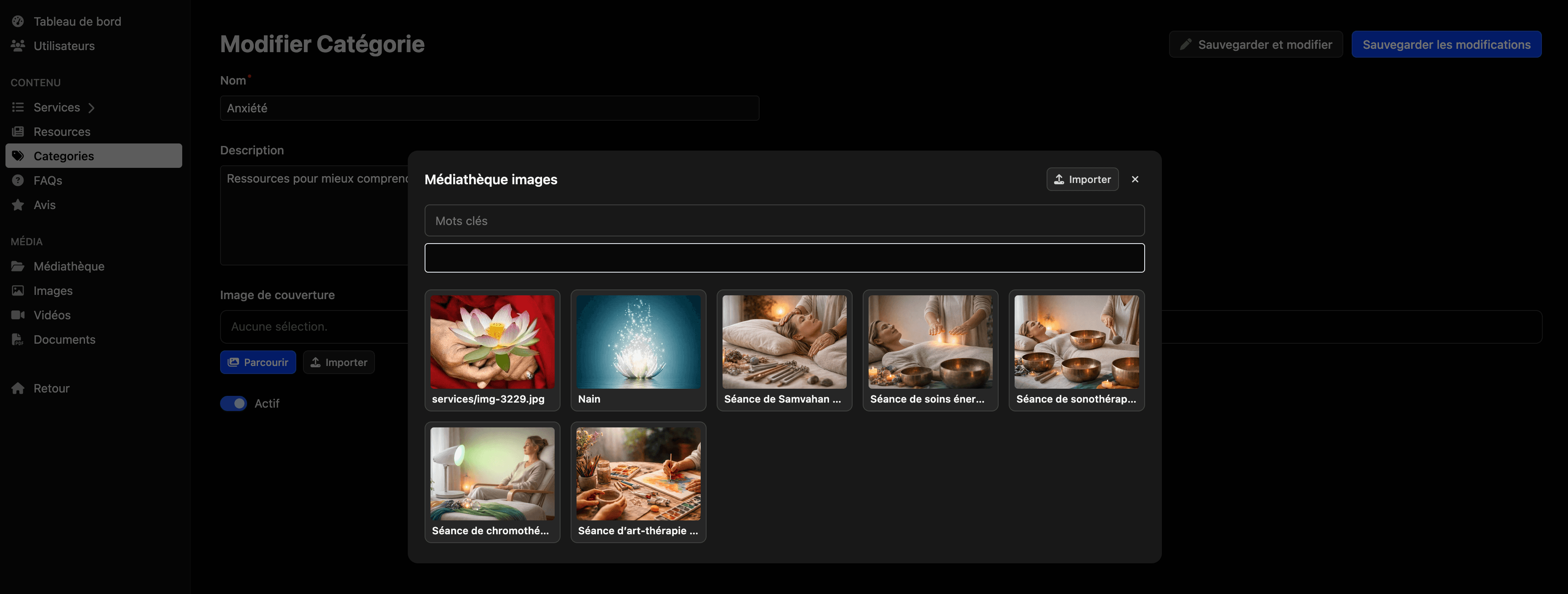Click the Documents PDF file icon
Viewport: 1568px width, 594px height.
click(x=18, y=339)
